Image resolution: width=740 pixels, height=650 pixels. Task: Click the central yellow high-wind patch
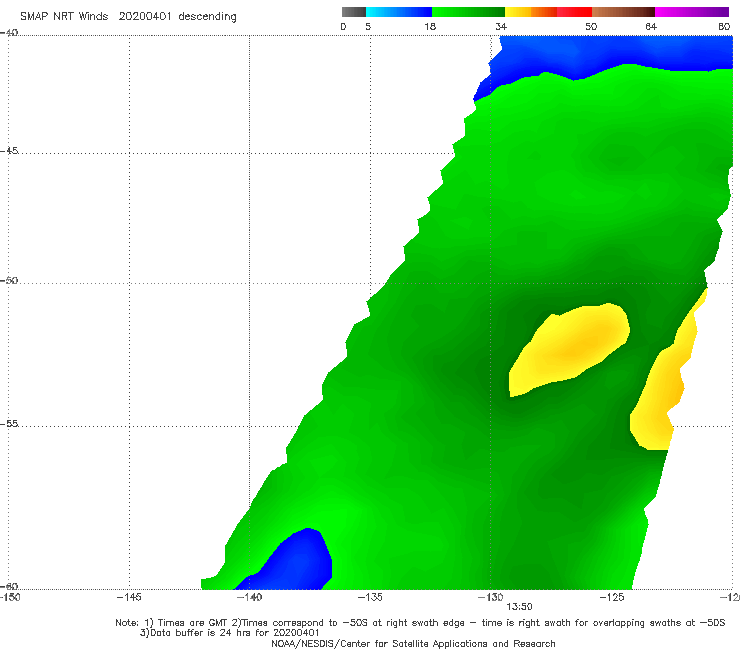[x=569, y=349]
